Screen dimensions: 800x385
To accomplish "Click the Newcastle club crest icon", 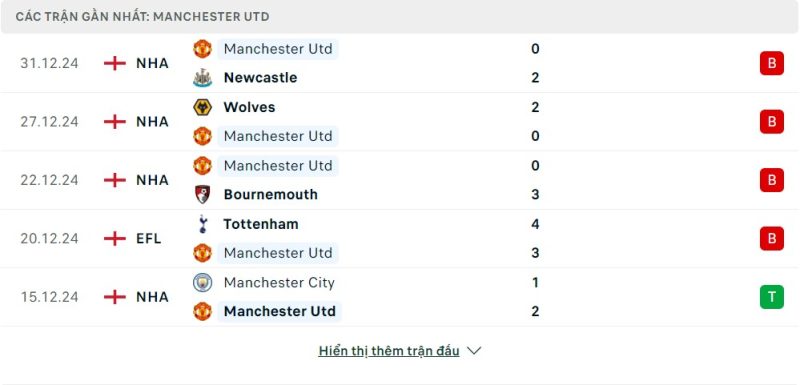I will [203, 78].
